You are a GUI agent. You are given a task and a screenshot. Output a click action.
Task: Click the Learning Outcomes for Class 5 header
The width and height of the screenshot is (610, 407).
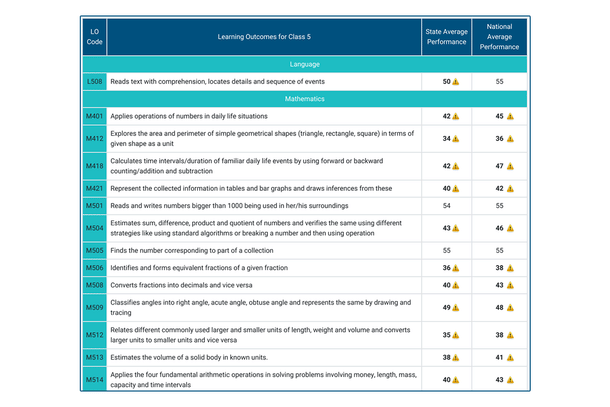coord(264,37)
